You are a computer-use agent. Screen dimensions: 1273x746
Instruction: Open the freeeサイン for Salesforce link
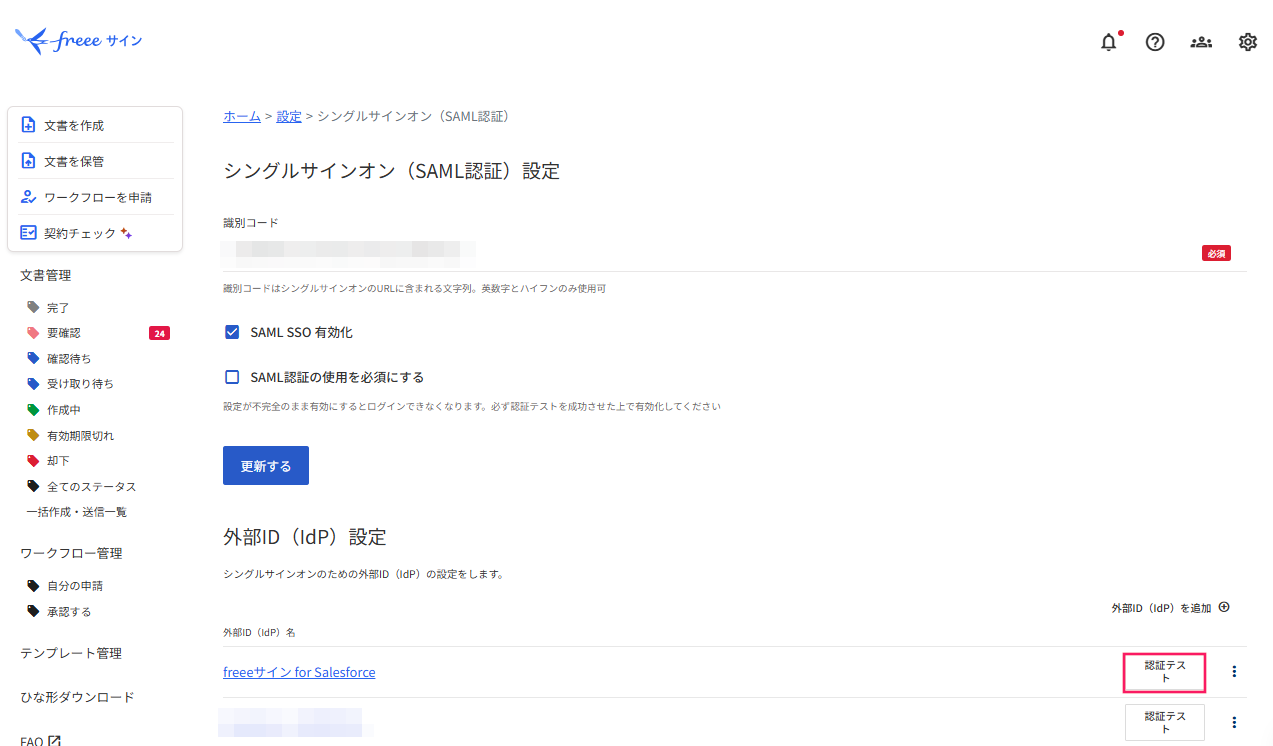click(299, 672)
